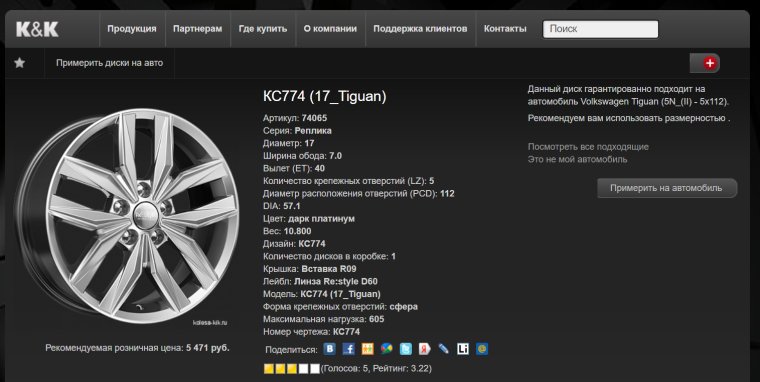
Task: Share via Google Buzz icon
Action: [x=386, y=349]
